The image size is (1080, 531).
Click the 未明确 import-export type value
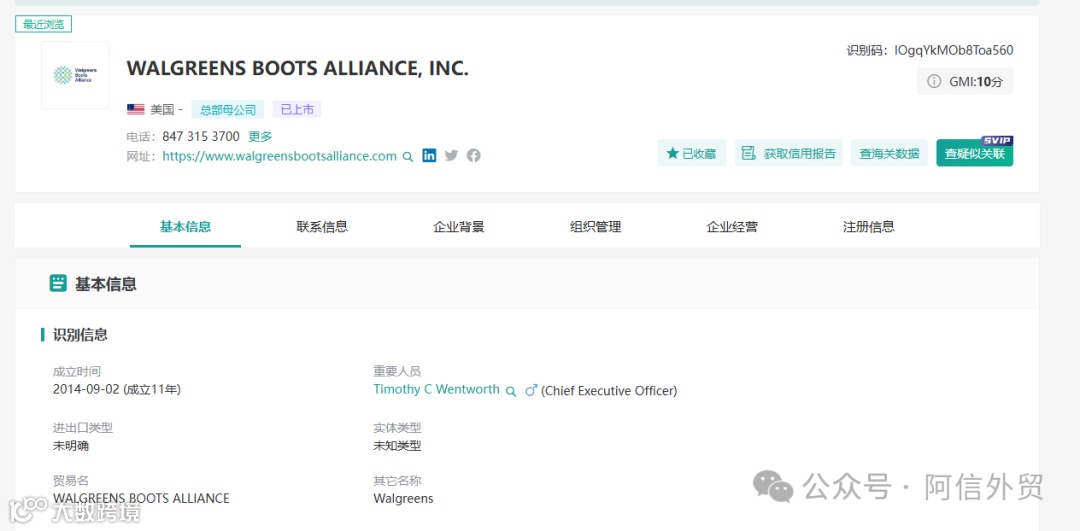(x=71, y=446)
